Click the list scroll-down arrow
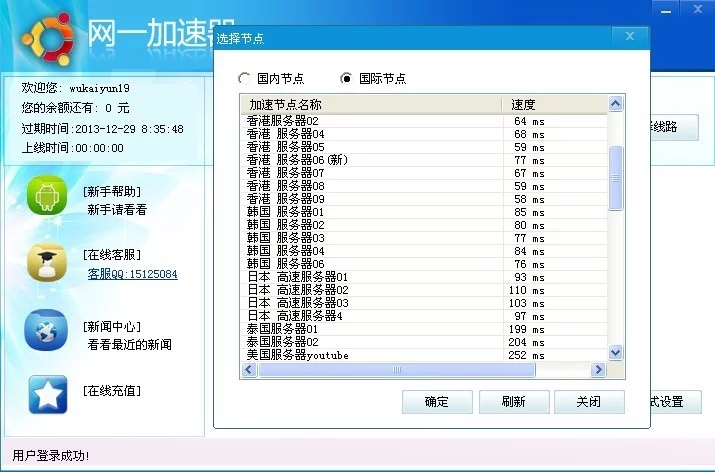The height and width of the screenshot is (472, 715). point(615,353)
